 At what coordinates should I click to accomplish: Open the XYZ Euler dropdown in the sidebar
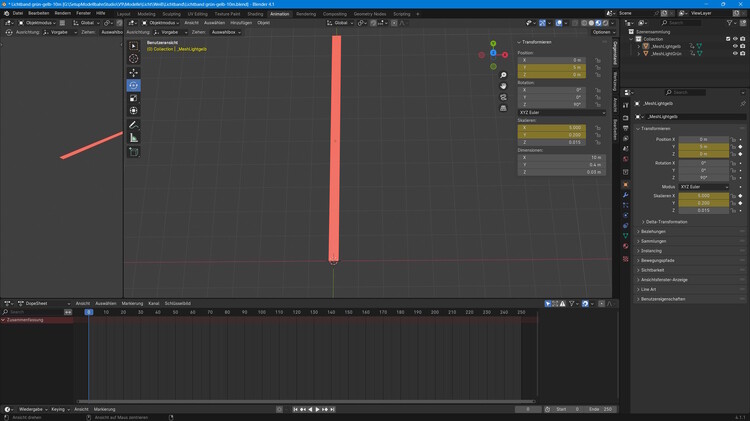coord(562,112)
